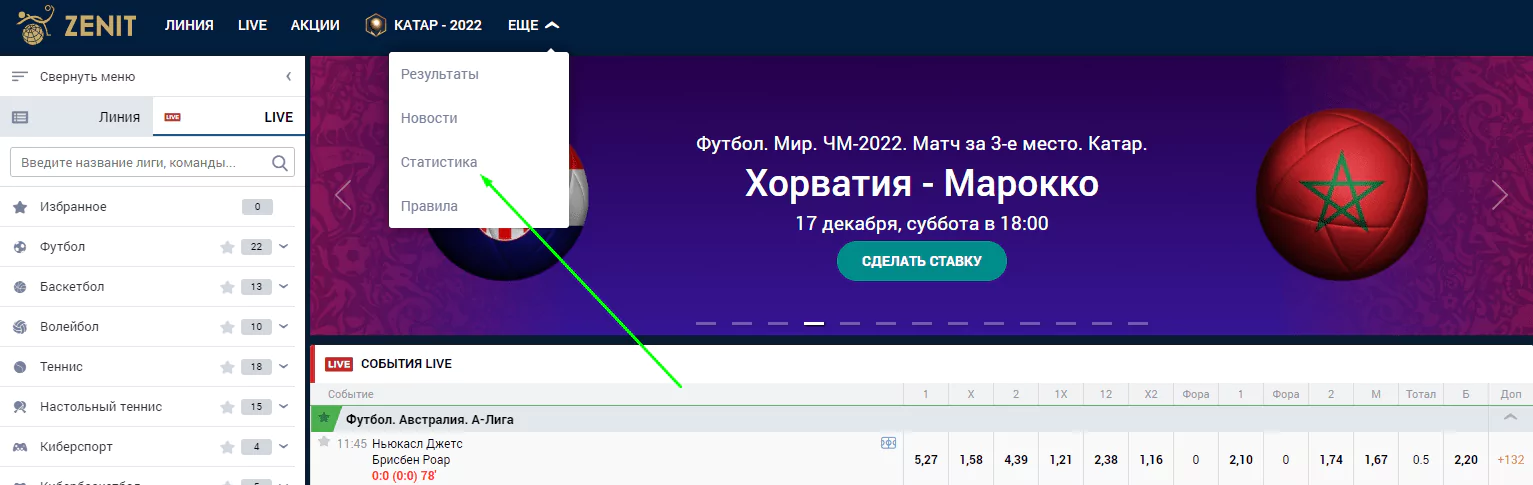Favorite Футбол with the star icon
1533x485 pixels.
click(227, 247)
